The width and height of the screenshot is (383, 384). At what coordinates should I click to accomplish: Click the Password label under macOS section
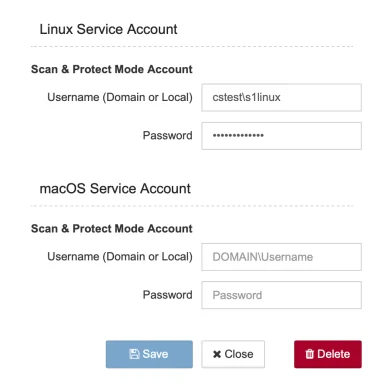(168, 295)
